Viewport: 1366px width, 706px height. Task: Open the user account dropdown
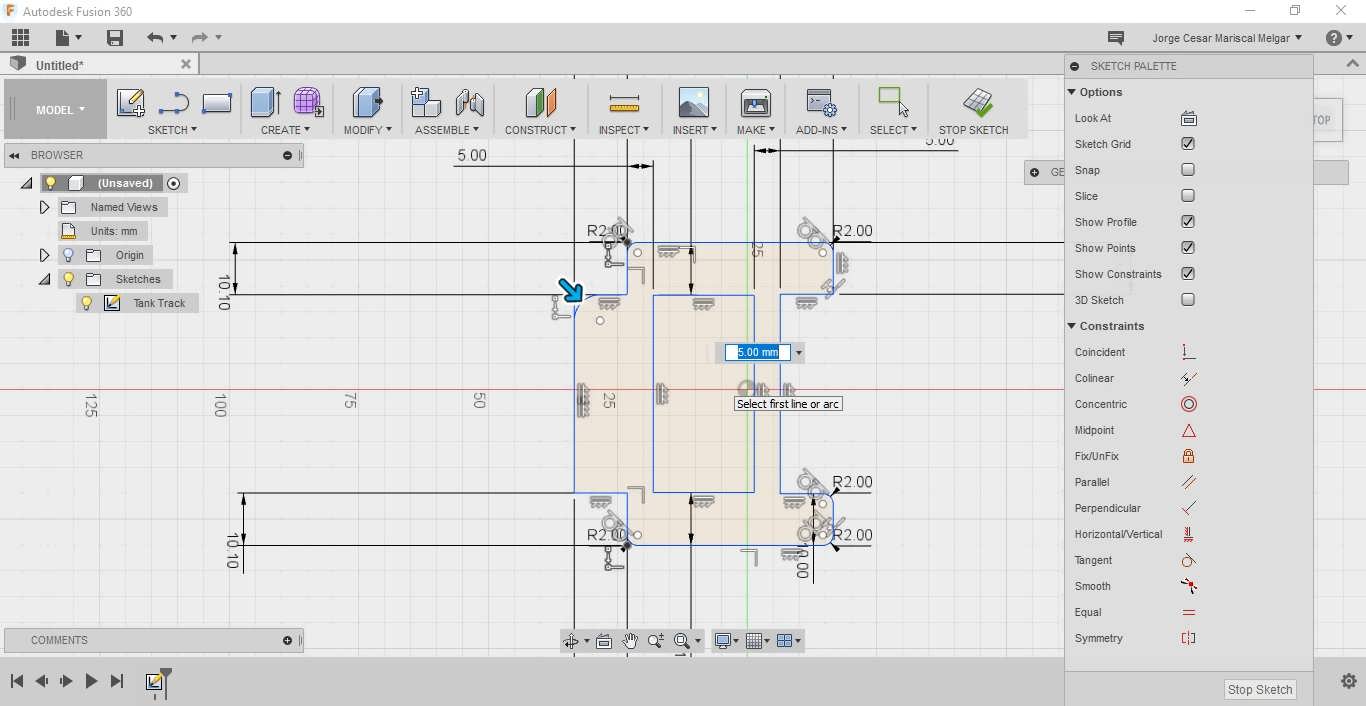[1227, 38]
